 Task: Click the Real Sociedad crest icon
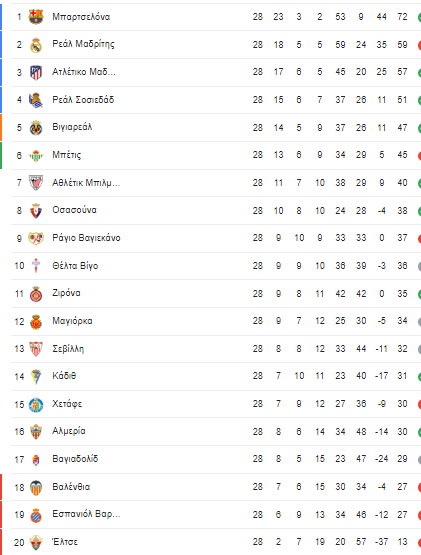click(x=36, y=100)
